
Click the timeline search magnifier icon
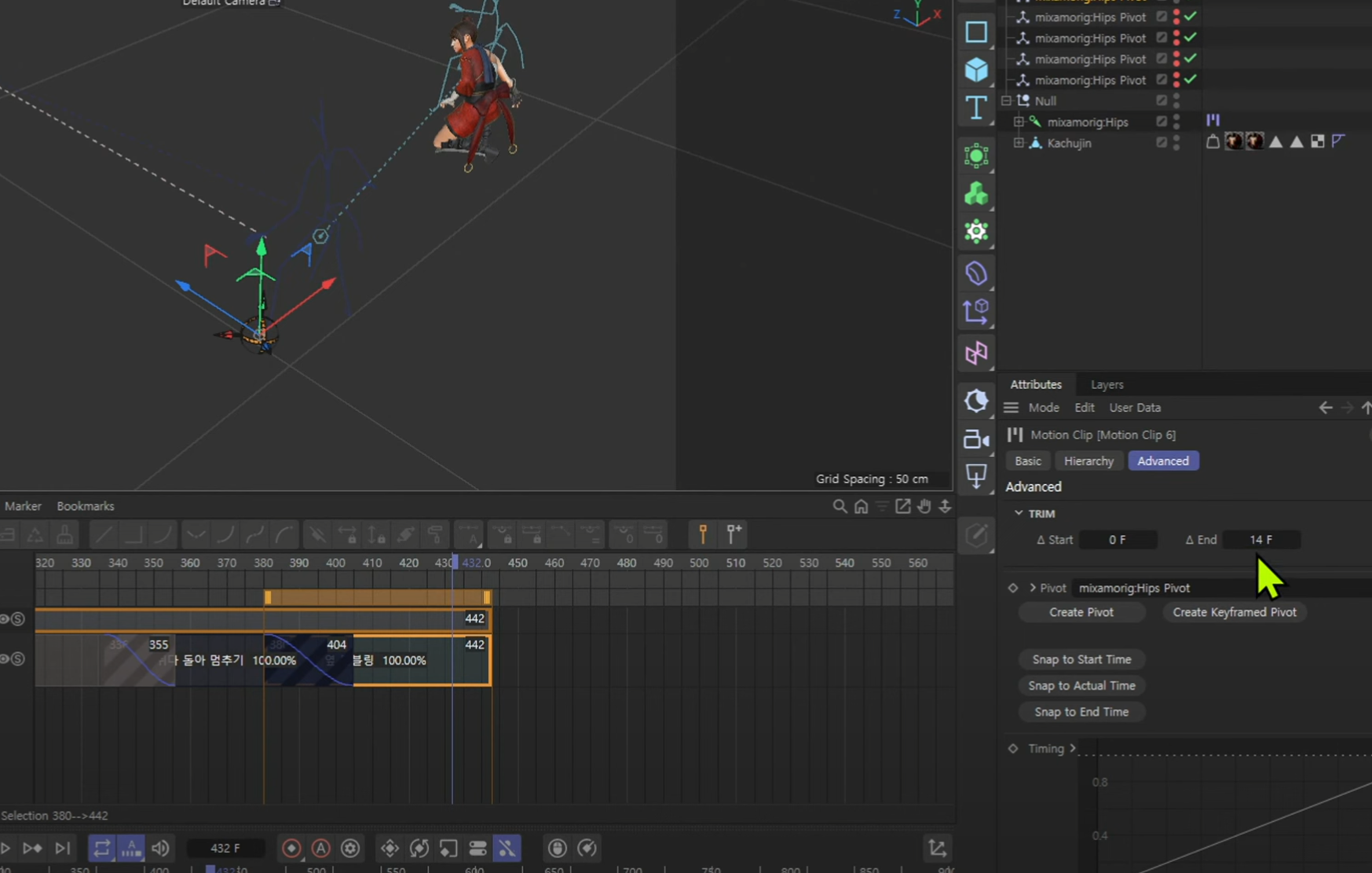click(840, 507)
